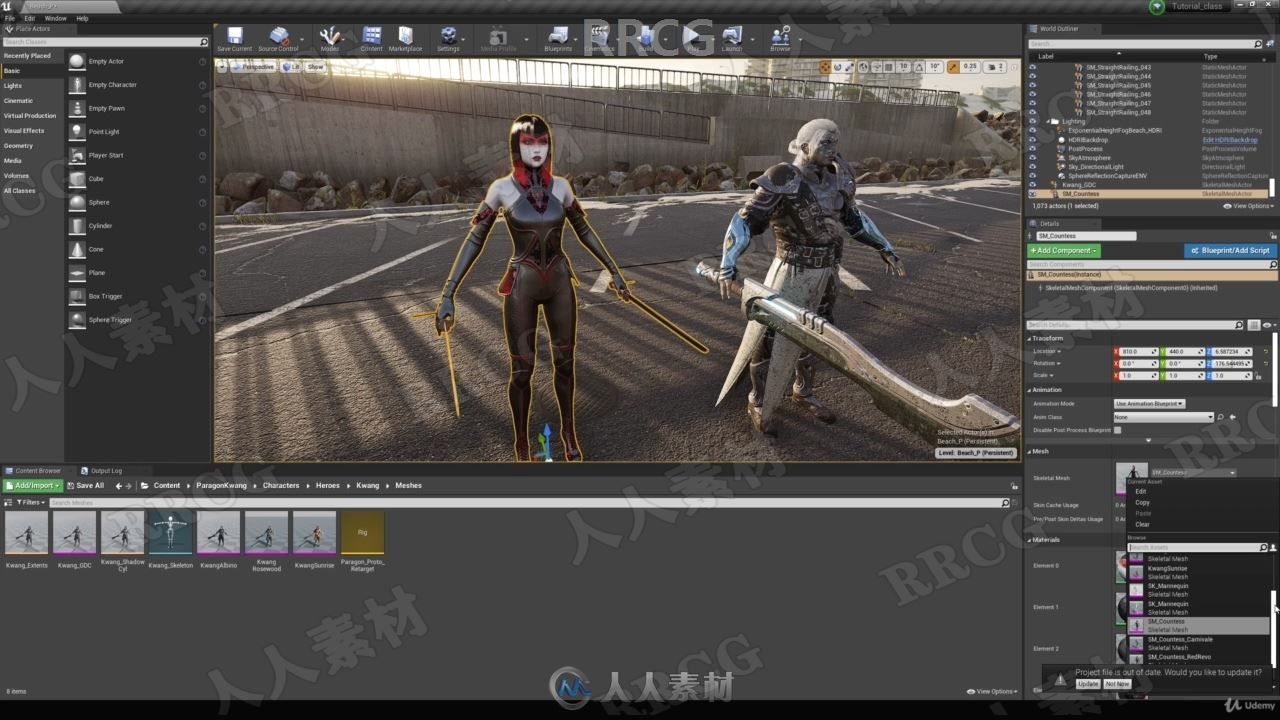The image size is (1280, 720).
Task: Toggle visibility of Sky_DirectionalLight actor
Action: (x=1033, y=167)
